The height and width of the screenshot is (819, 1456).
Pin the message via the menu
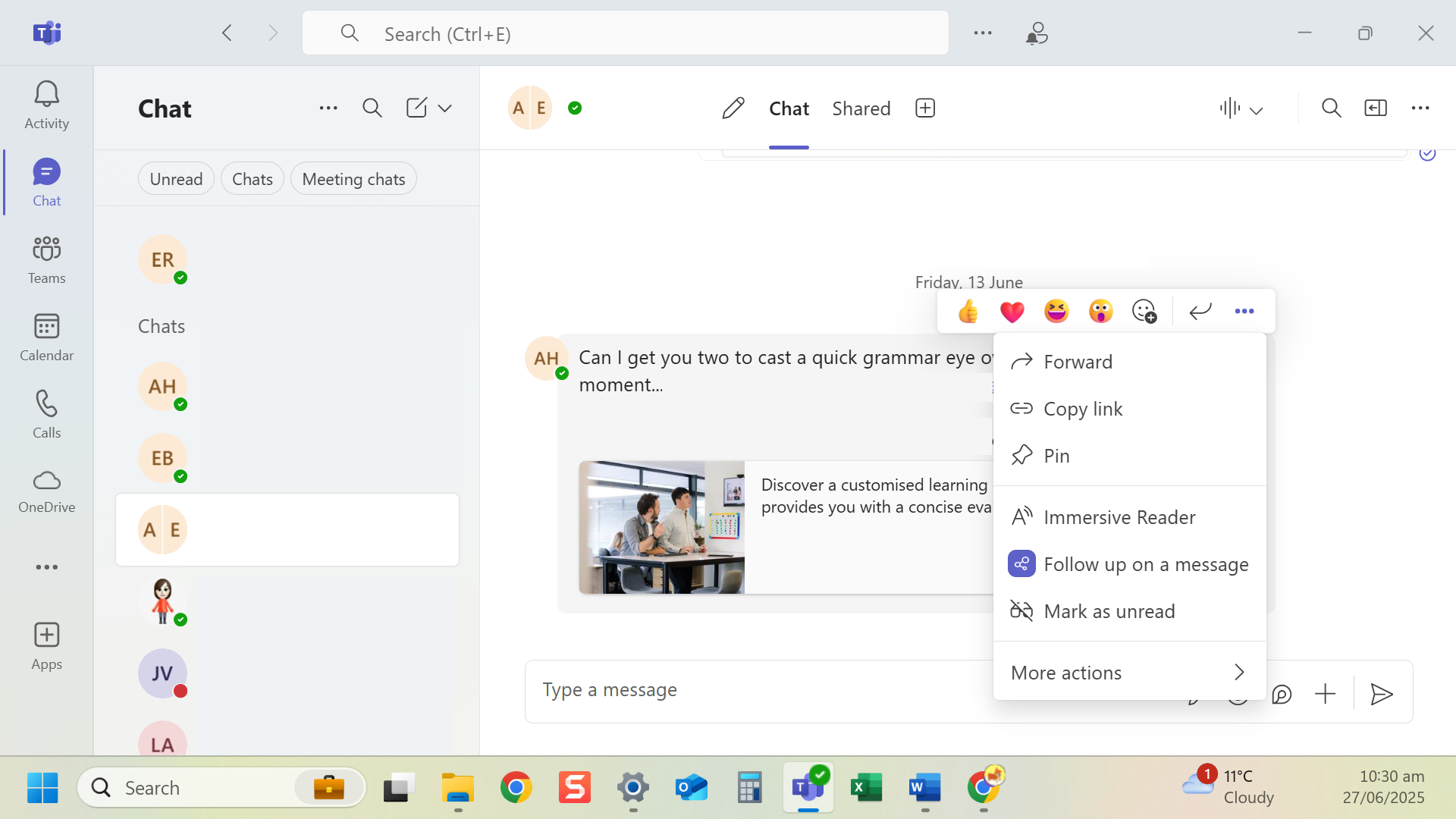click(1130, 456)
